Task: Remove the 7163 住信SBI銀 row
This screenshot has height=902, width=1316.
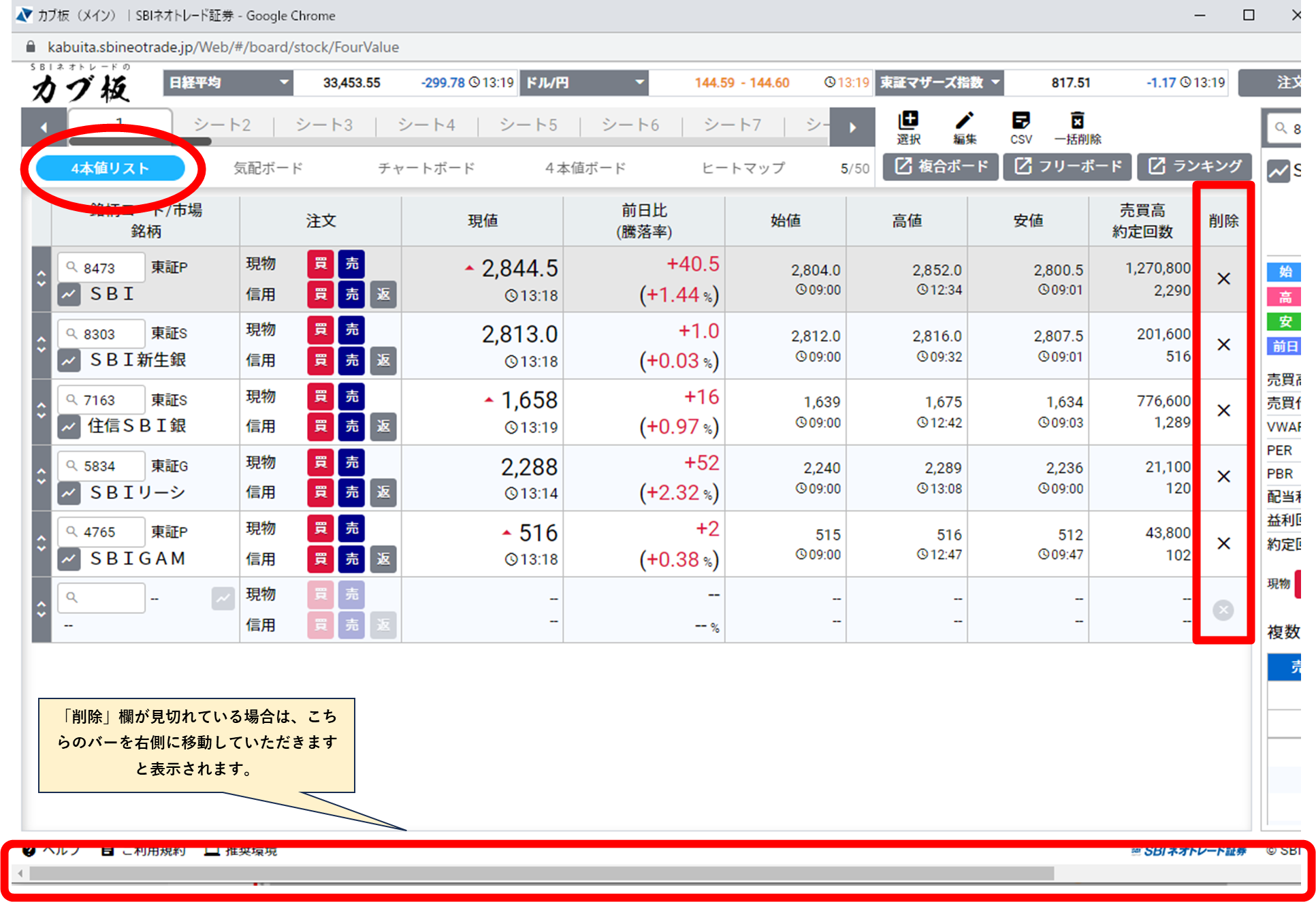Action: (1223, 410)
